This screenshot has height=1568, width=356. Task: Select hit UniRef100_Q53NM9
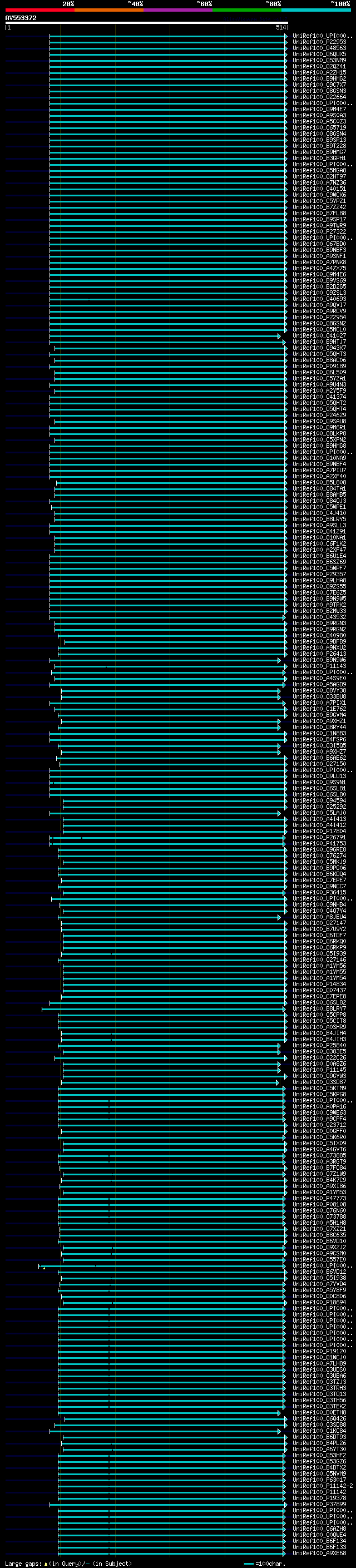coord(319,60)
